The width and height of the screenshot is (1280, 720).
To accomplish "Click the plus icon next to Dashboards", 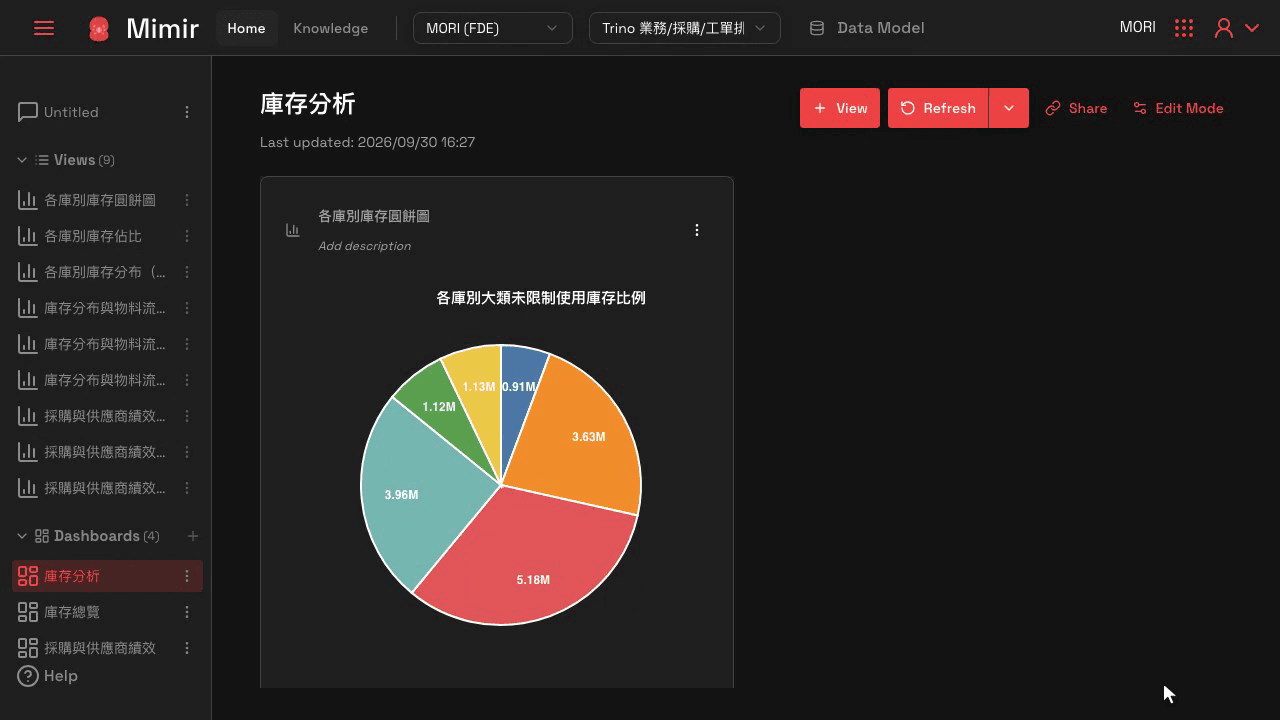I will [x=193, y=536].
